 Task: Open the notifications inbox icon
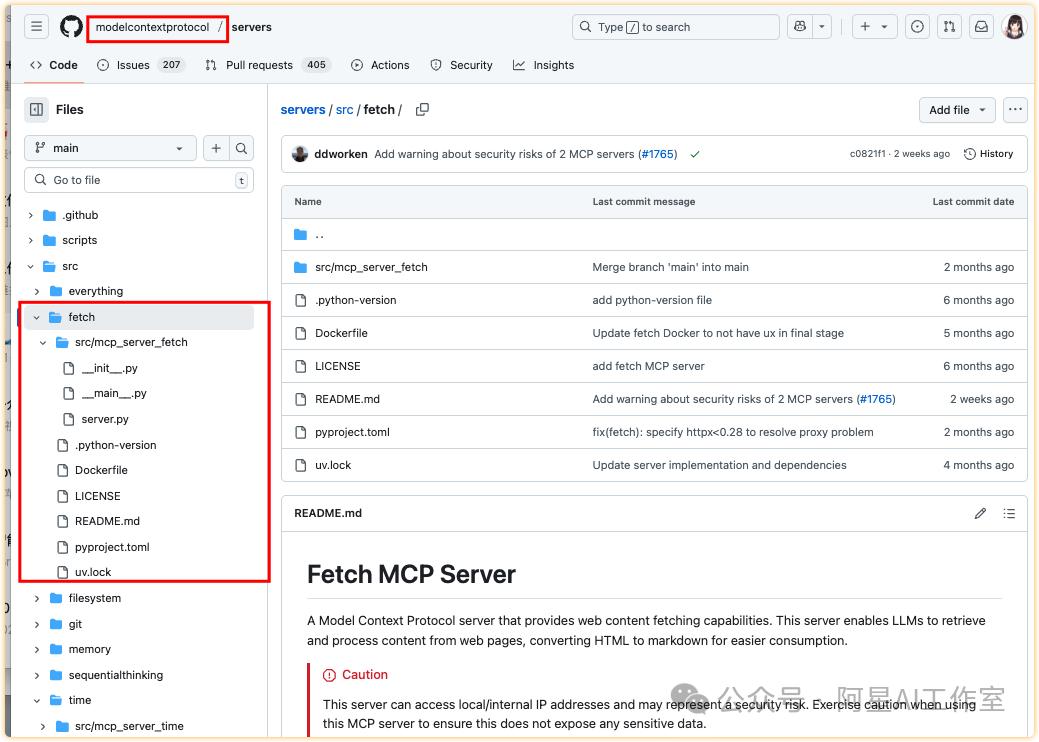981,27
